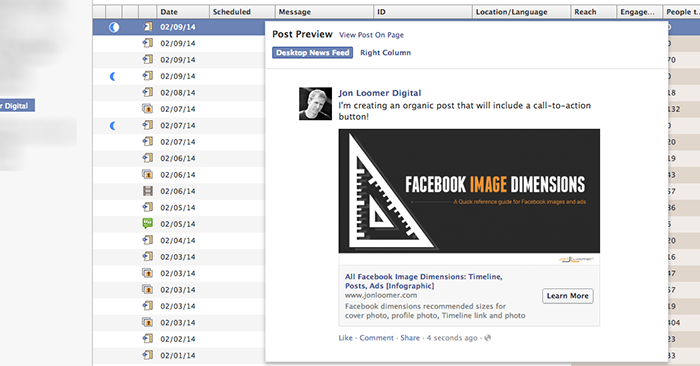Click Jon Loomer profile picture thumbnail

pyautogui.click(x=315, y=104)
